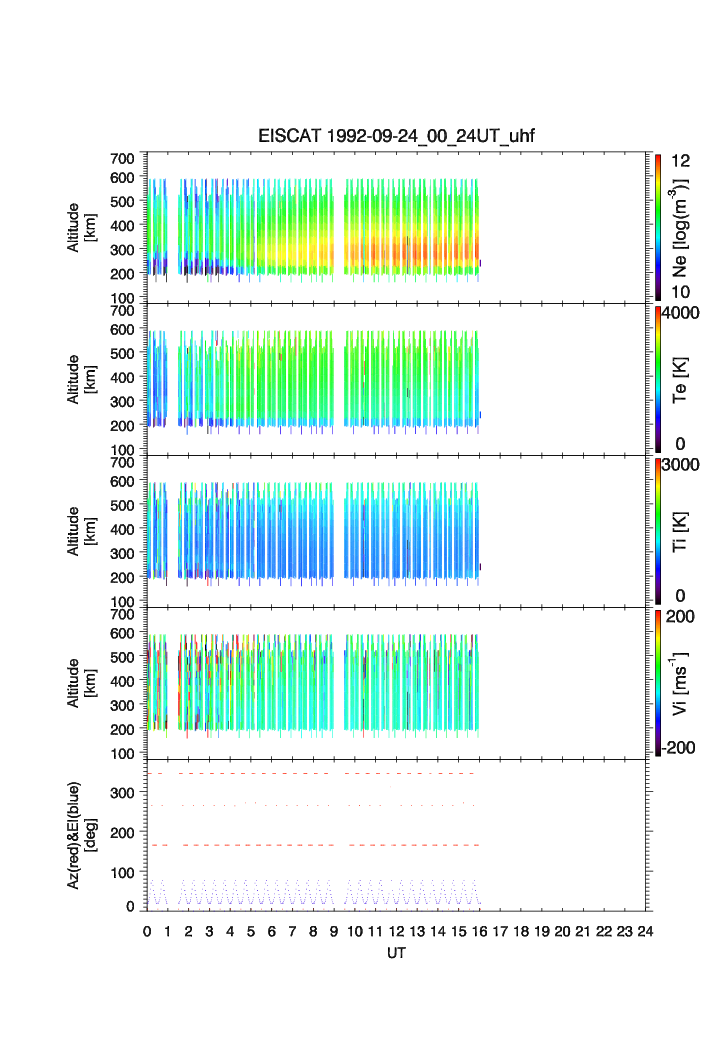The width and height of the screenshot is (708, 1063).
Task: Click the "Az(red)&El(blue) [deg]" axis label
Action: point(81,835)
